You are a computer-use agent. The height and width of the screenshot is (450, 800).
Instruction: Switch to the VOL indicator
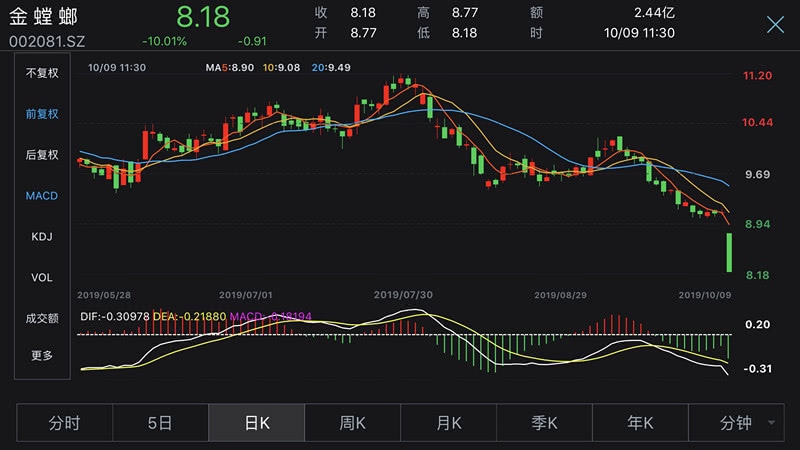pos(42,277)
